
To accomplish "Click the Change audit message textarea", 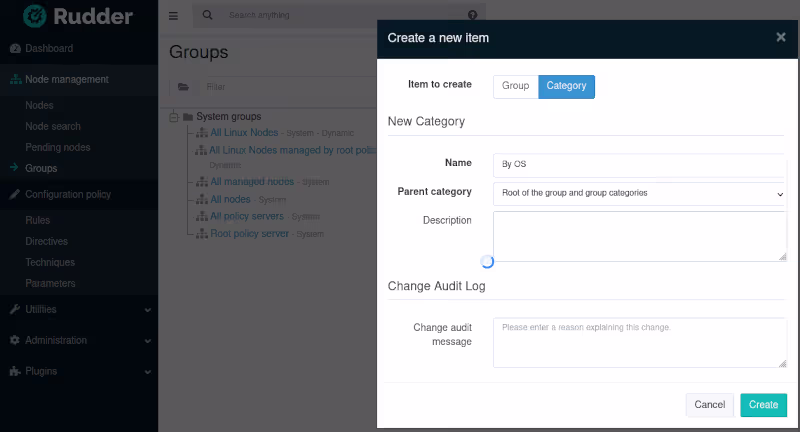I will pyautogui.click(x=640, y=343).
